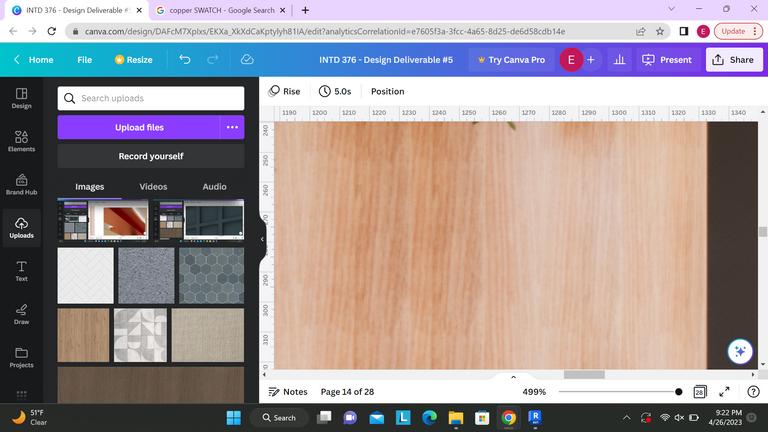Switch to the Audio tab

click(215, 187)
